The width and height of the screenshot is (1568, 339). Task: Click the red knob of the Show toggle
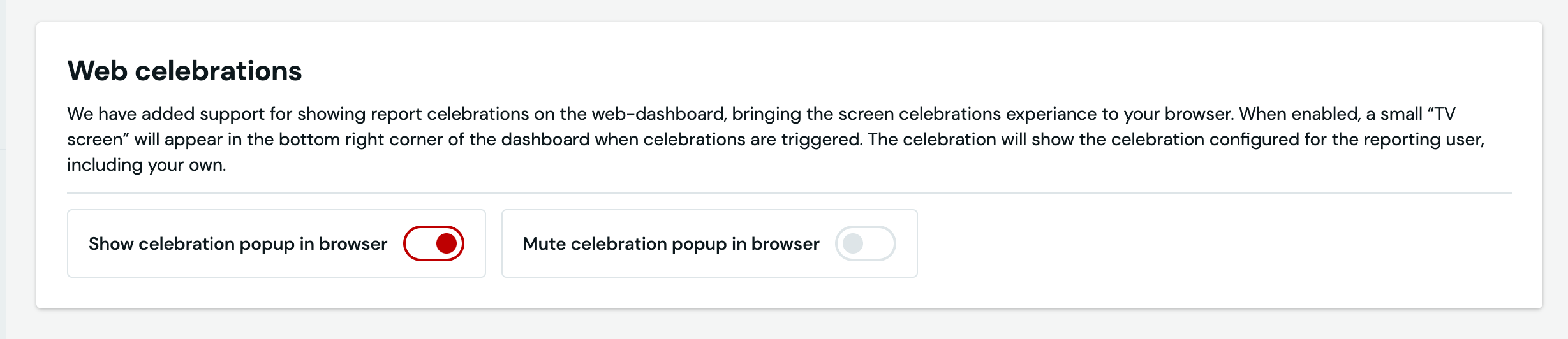(446, 243)
